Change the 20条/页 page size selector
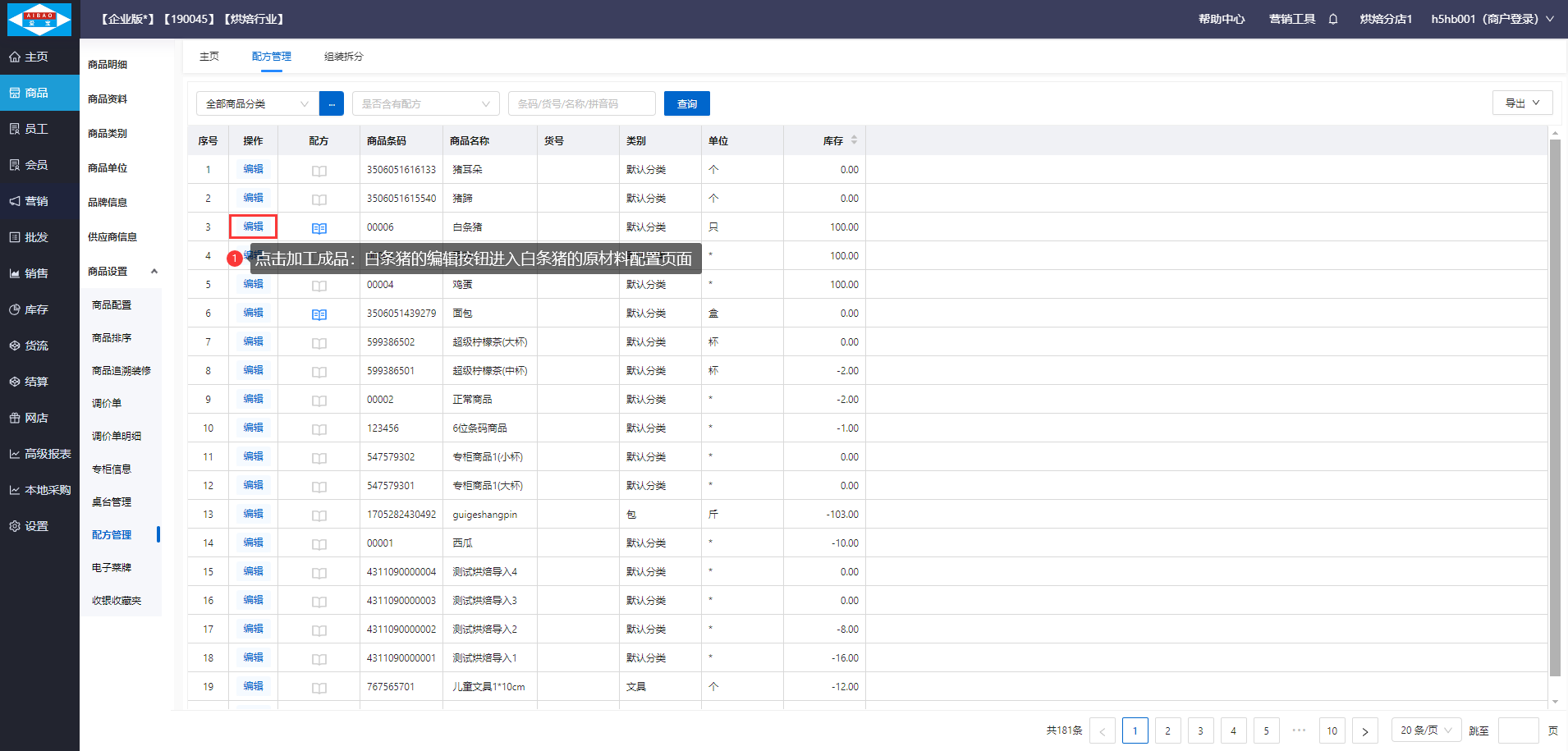1568x751 pixels. (x=1426, y=730)
